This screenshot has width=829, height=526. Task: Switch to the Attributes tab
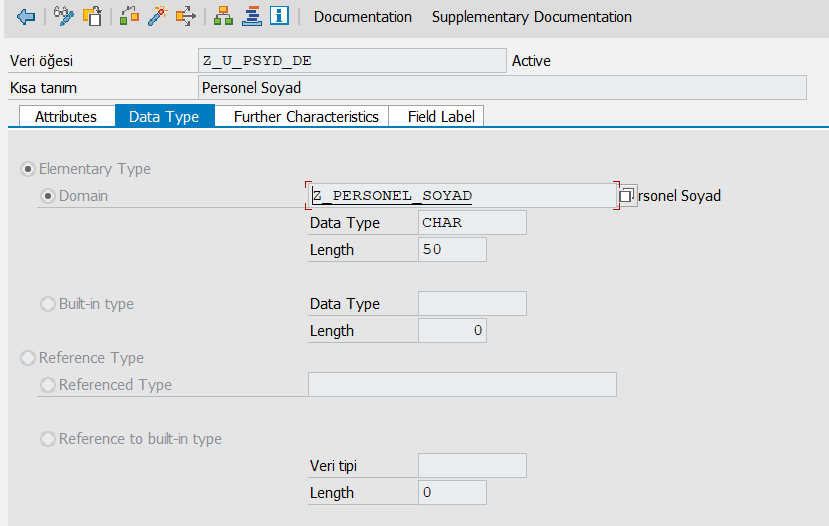tap(66, 116)
